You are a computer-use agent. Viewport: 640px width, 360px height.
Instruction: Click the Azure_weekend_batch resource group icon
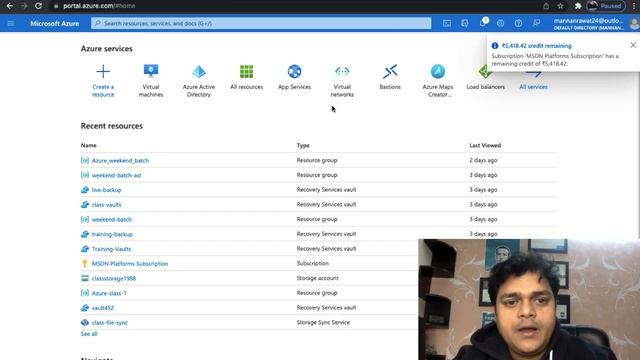click(x=84, y=160)
